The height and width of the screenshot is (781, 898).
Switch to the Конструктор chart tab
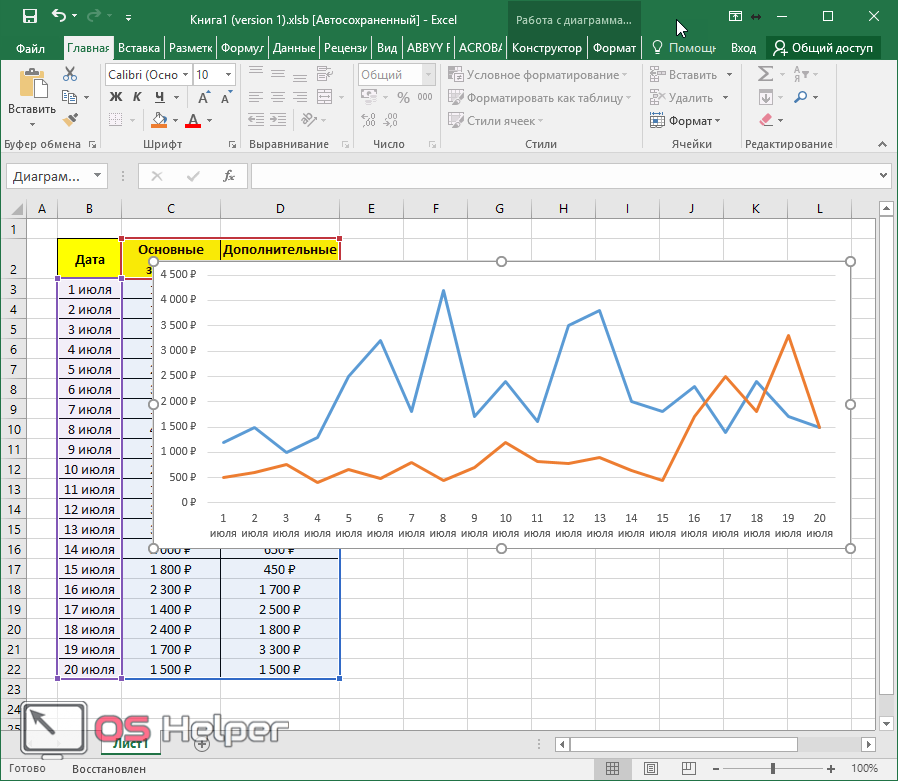pyautogui.click(x=546, y=48)
